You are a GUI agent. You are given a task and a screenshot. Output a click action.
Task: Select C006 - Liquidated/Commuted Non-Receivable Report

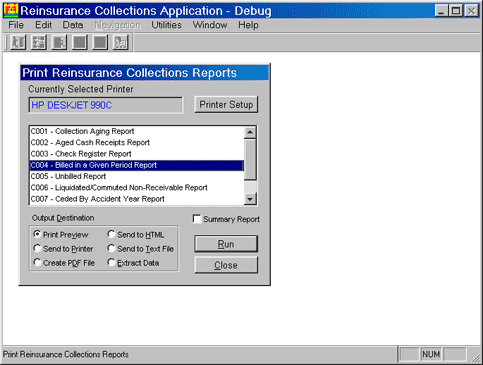pos(137,188)
